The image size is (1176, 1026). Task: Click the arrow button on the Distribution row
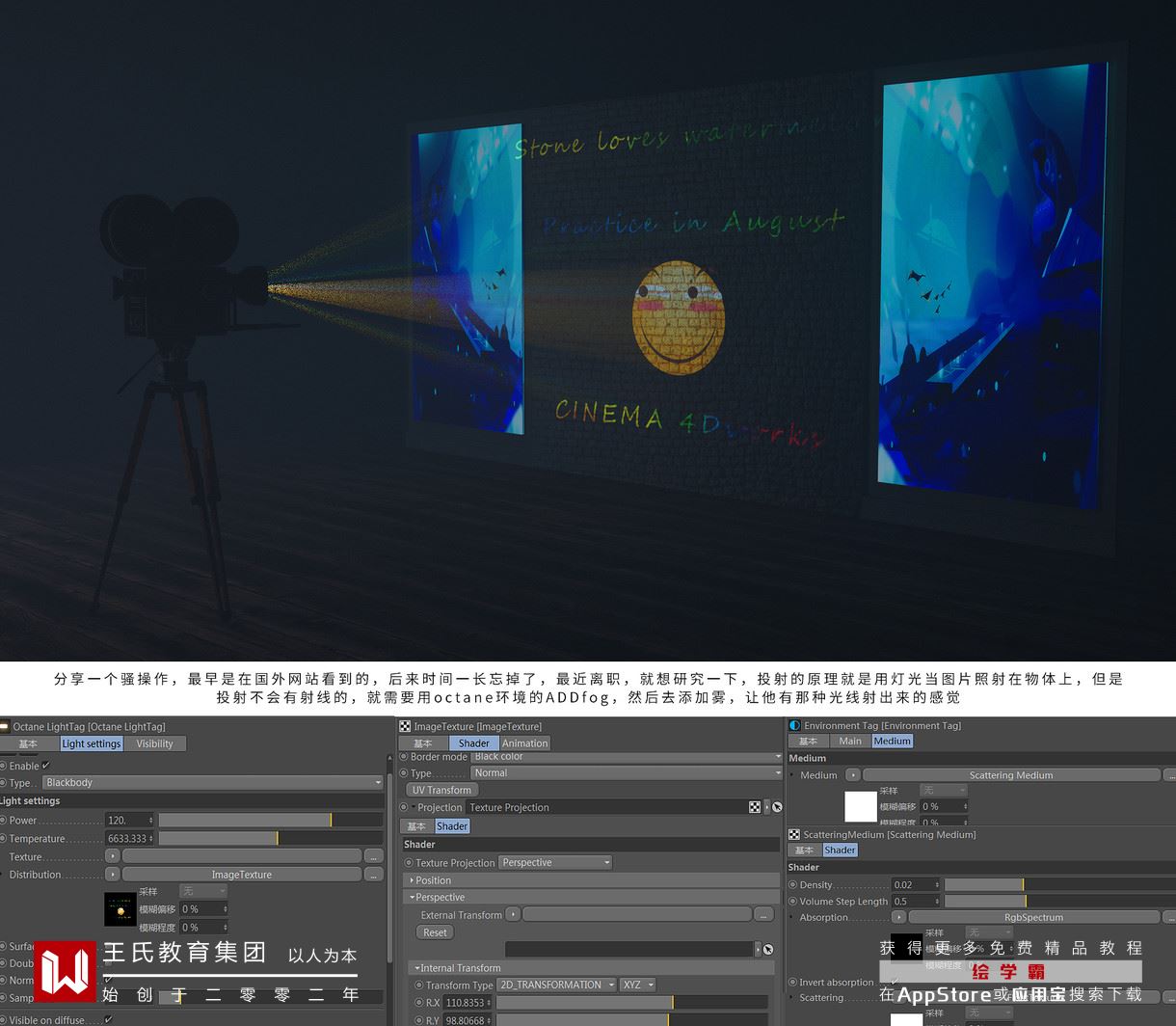[x=113, y=875]
